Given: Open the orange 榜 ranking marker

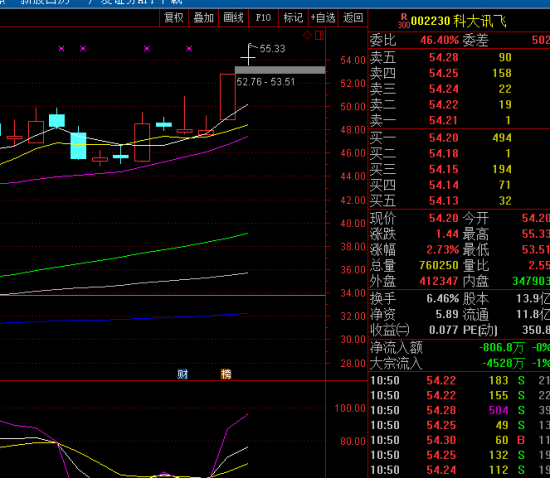Looking at the screenshot, I should coord(226,374).
